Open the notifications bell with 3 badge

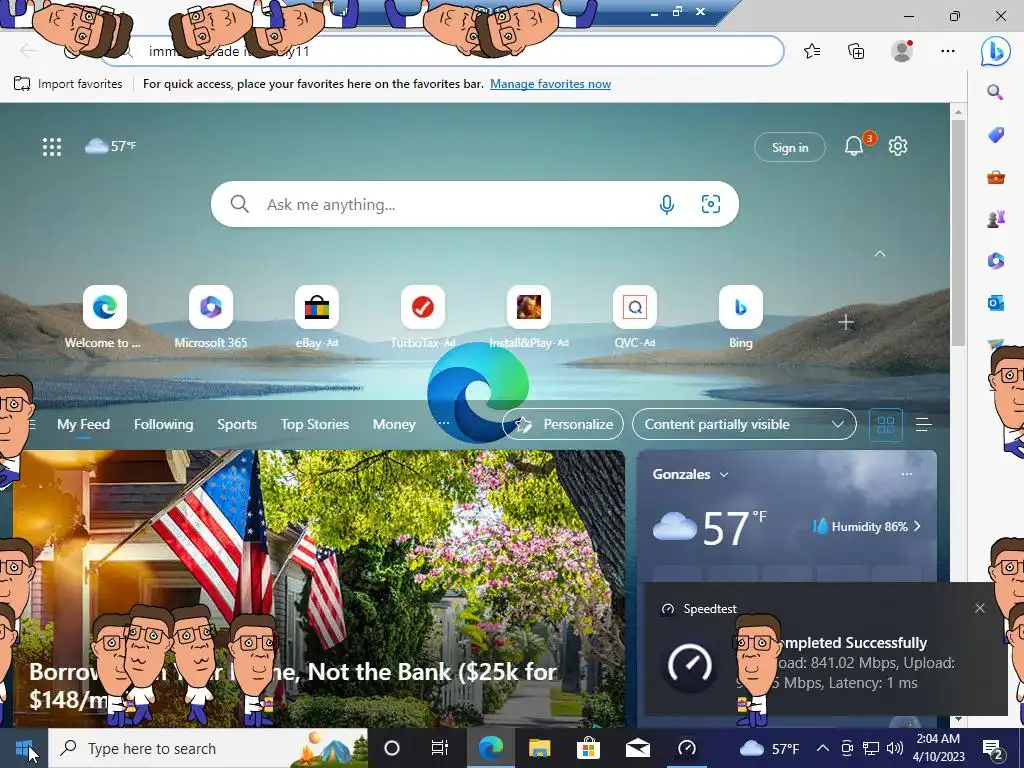pos(855,146)
